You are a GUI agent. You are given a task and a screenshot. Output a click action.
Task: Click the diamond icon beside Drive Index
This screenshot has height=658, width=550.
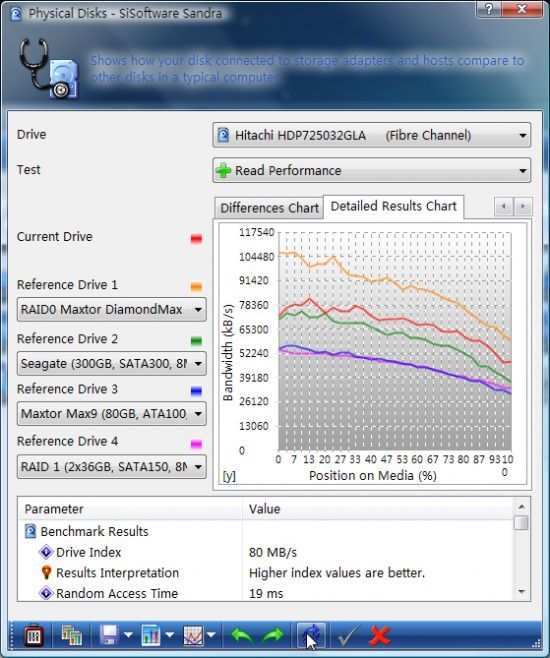tap(46, 552)
